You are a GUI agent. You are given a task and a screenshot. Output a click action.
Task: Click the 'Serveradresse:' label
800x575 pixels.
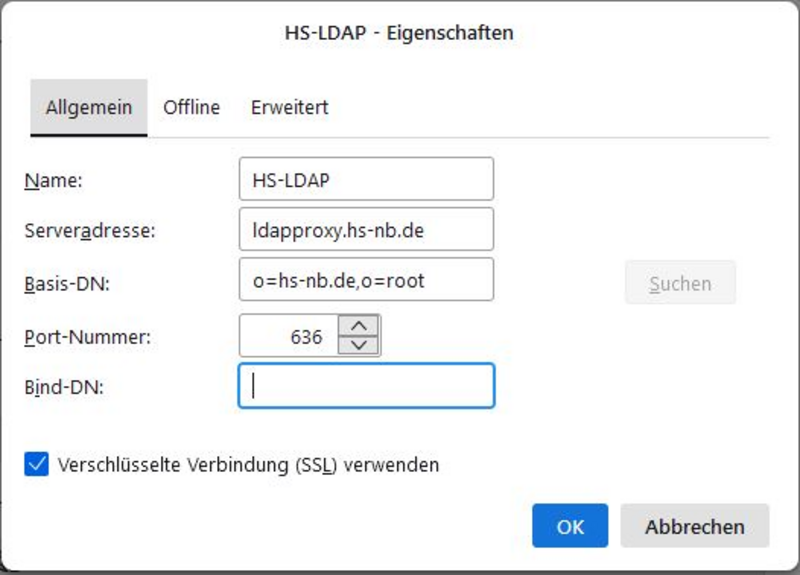click(90, 231)
